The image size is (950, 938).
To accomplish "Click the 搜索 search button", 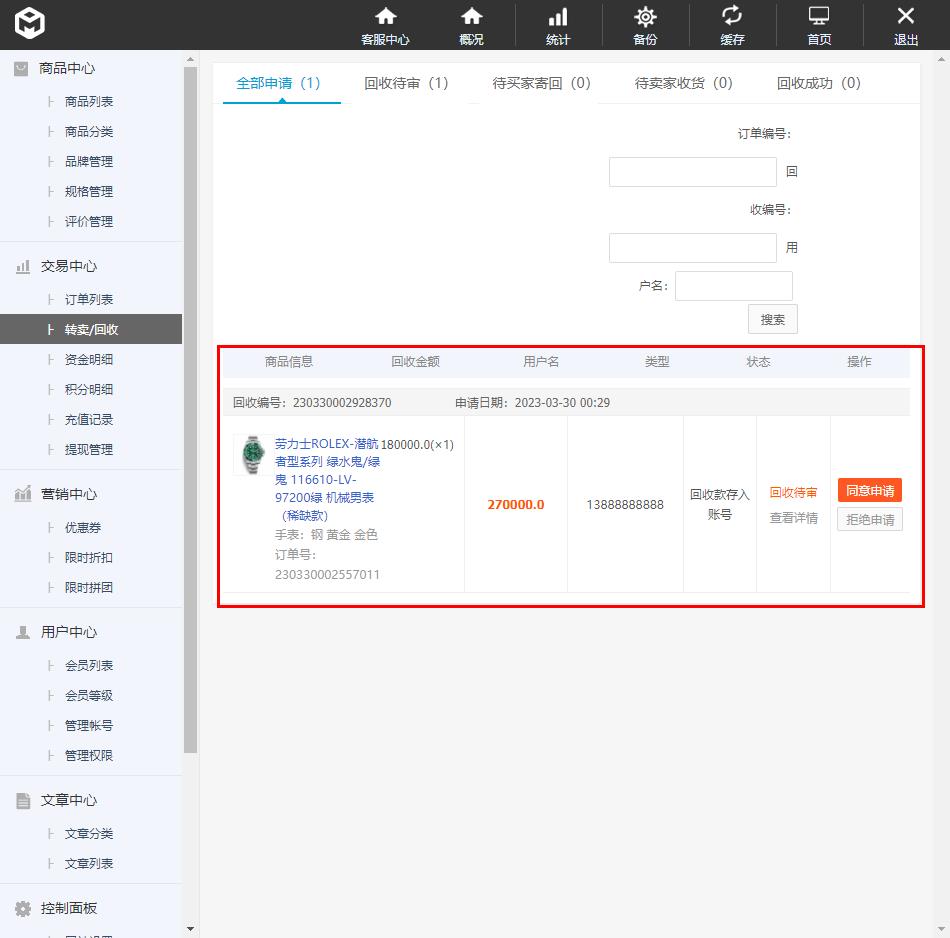I will click(x=772, y=319).
